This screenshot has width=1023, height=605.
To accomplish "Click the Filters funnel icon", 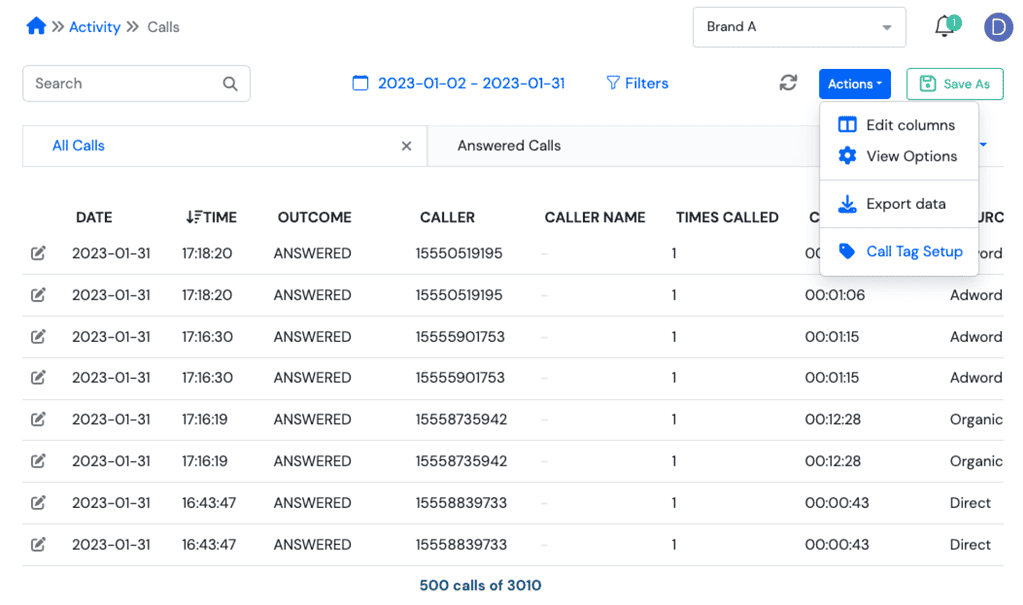I will [x=612, y=83].
